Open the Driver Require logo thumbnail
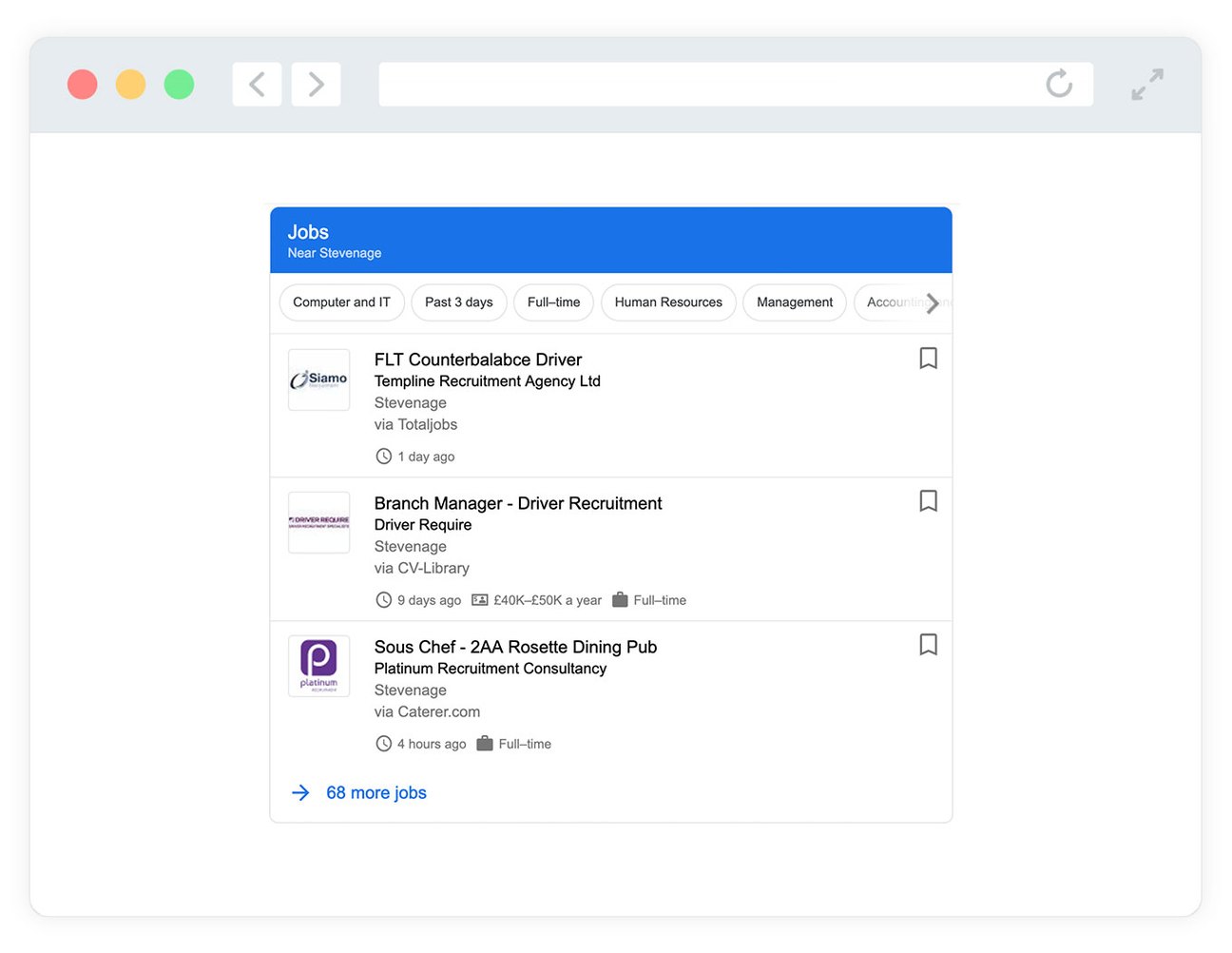Viewport: 1232px width, 953px height. [319, 522]
